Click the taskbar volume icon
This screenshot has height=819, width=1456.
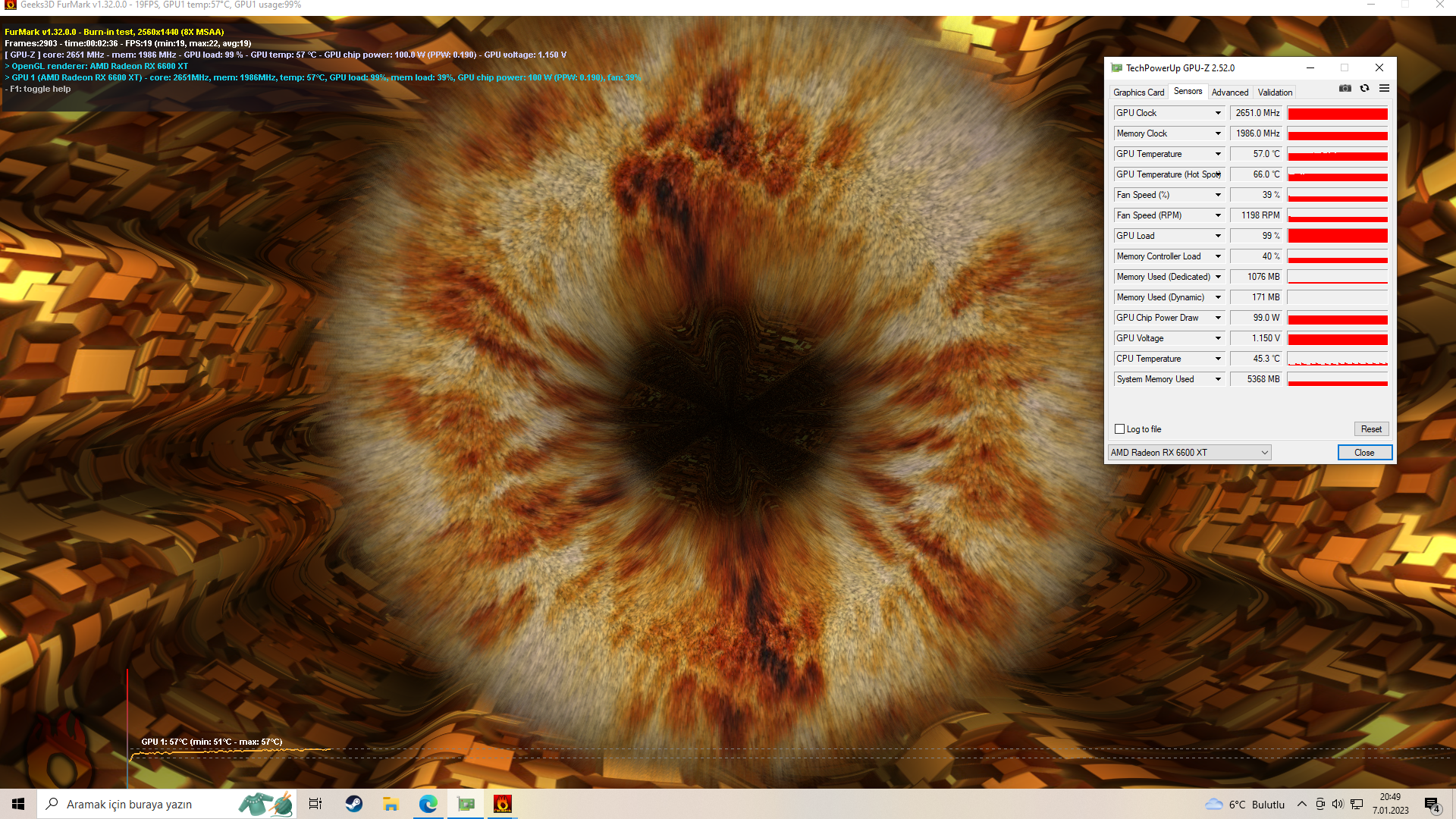tap(1338, 805)
